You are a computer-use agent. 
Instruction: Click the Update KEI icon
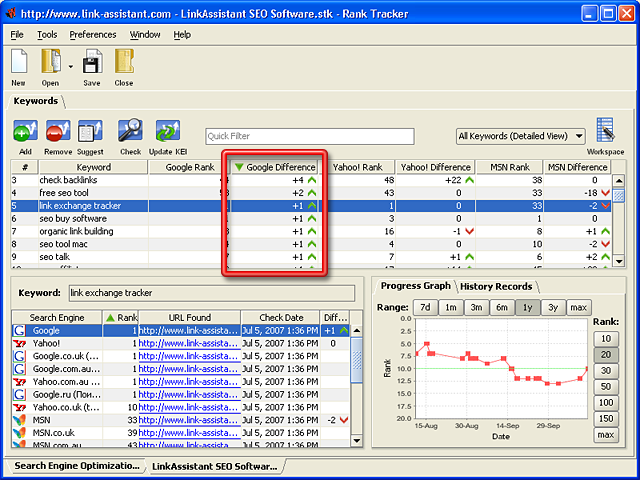tap(168, 131)
